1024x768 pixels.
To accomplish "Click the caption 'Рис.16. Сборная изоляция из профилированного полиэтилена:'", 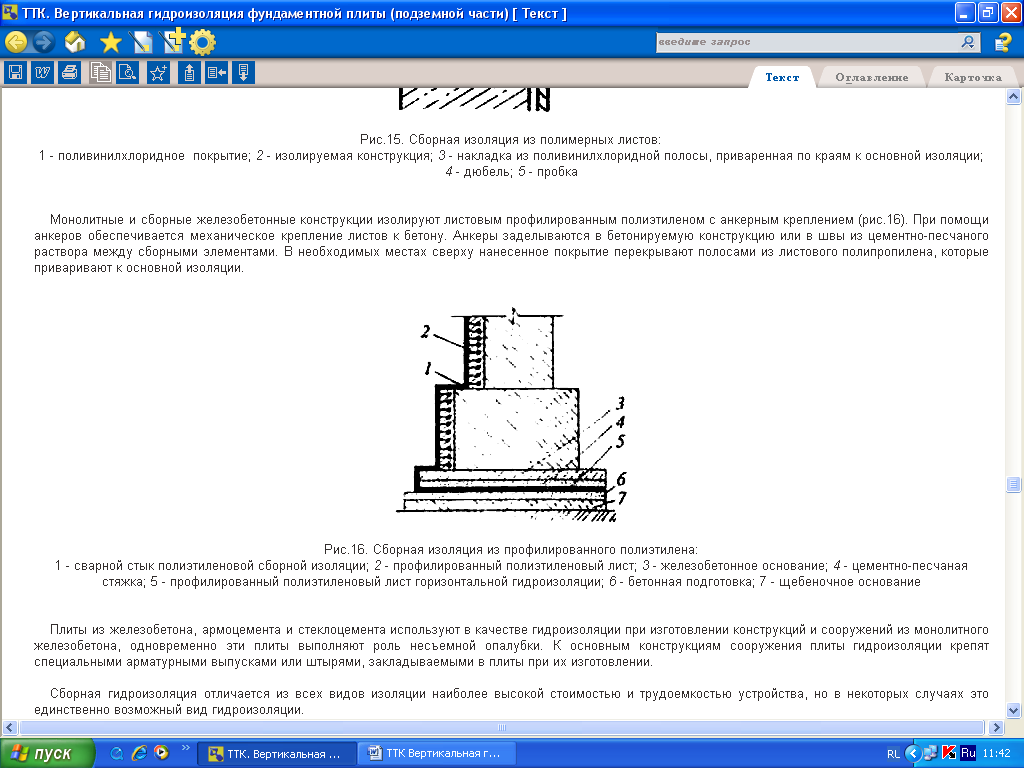I will 511,550.
